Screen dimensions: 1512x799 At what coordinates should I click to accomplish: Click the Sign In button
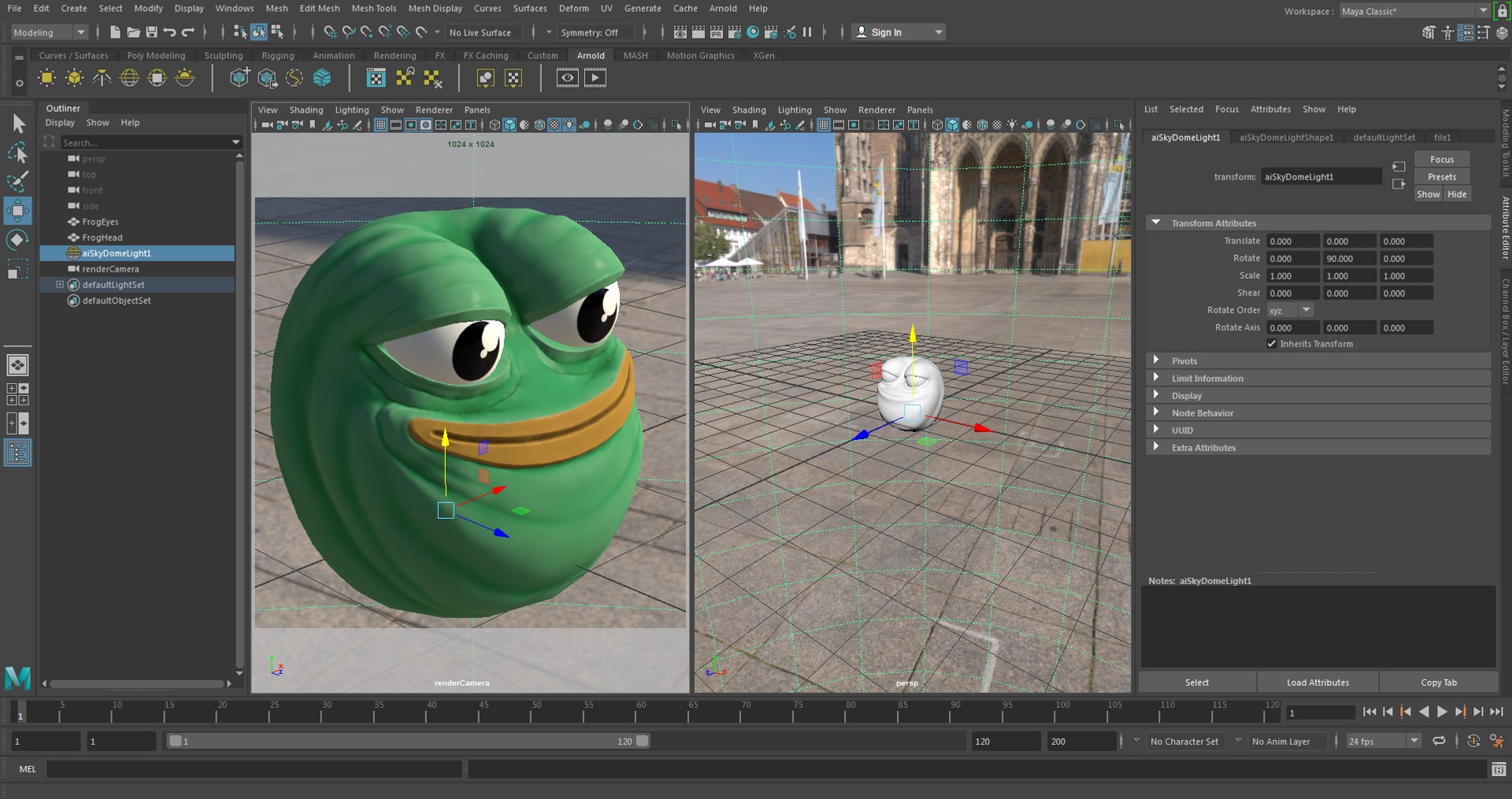pos(899,32)
